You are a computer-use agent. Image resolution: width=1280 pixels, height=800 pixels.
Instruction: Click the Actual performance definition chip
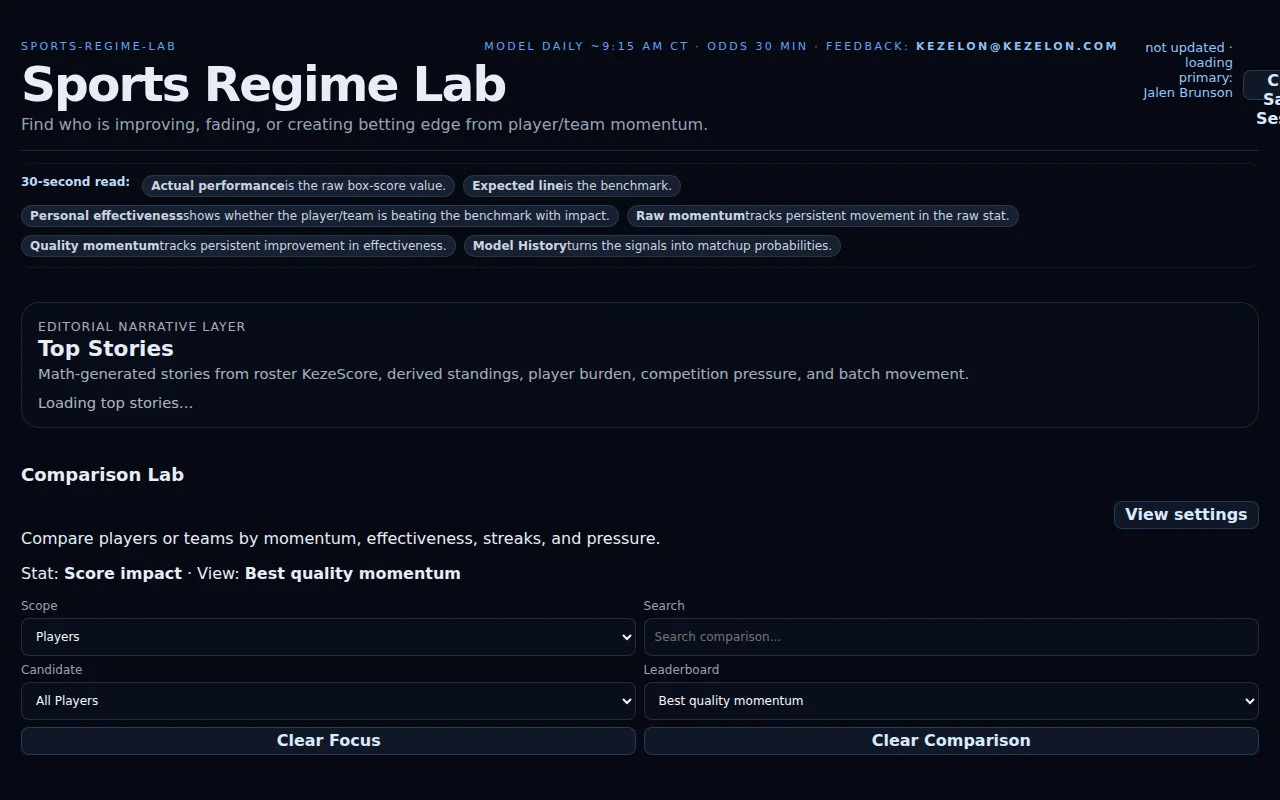pos(299,186)
